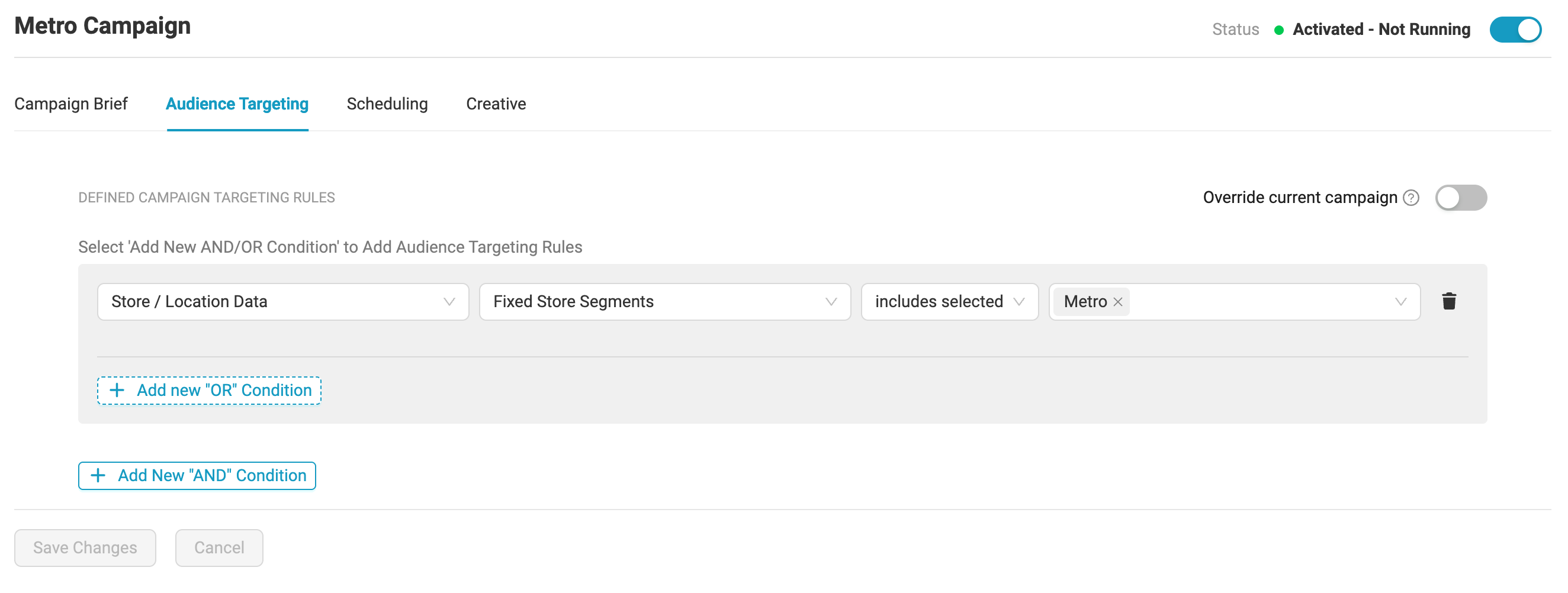Viewport: 1568px width, 593px height.
Task: Go to the Creative tab
Action: point(496,104)
